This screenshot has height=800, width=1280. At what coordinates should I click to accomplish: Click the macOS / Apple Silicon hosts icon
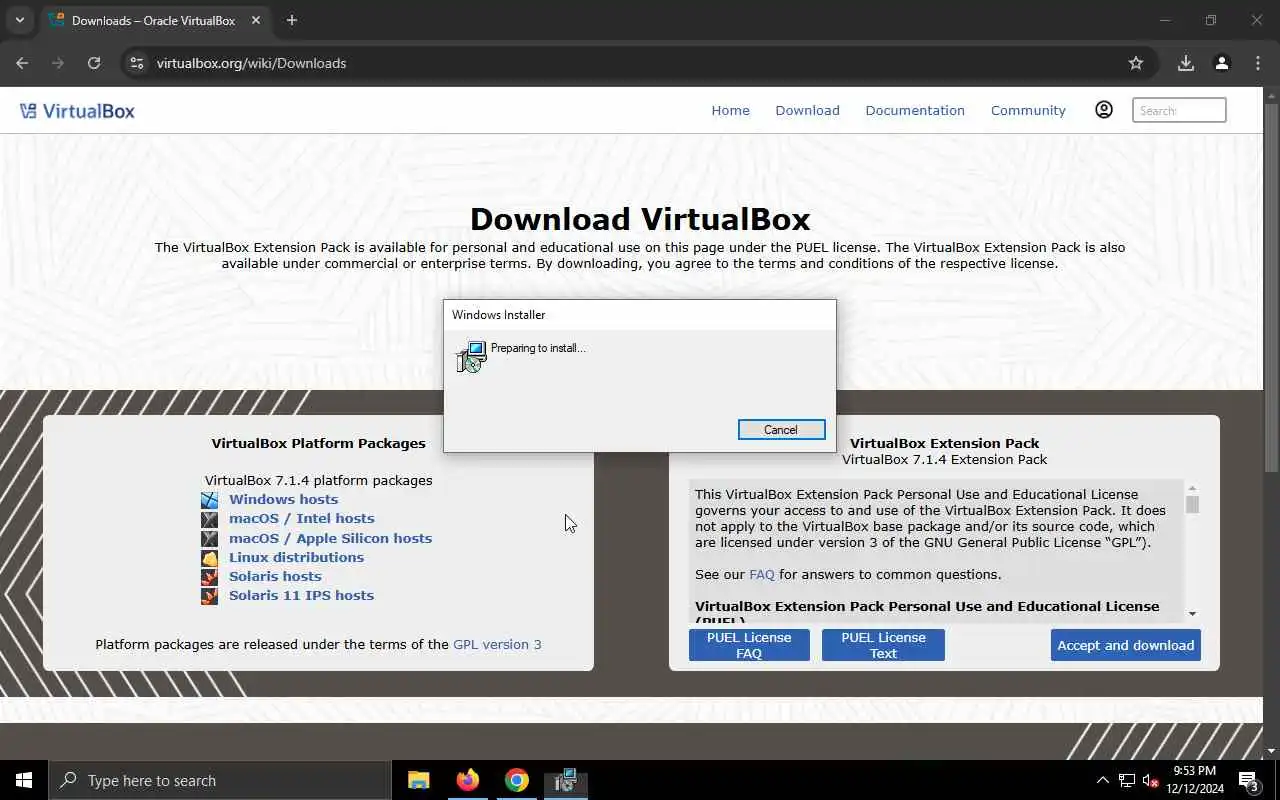(x=209, y=539)
